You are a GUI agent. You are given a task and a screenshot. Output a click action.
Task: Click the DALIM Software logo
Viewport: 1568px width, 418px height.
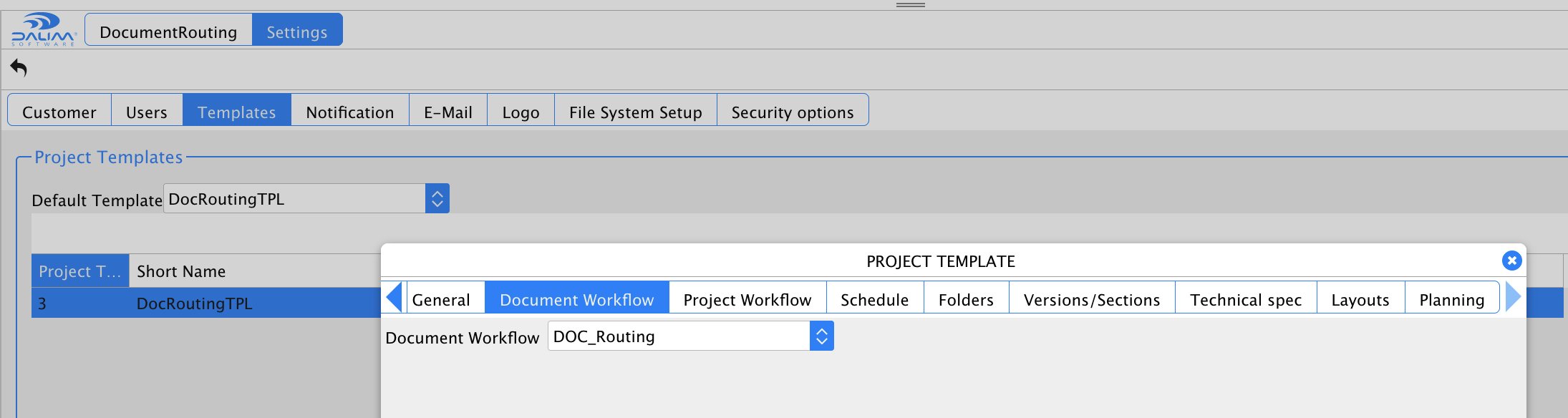pyautogui.click(x=43, y=30)
